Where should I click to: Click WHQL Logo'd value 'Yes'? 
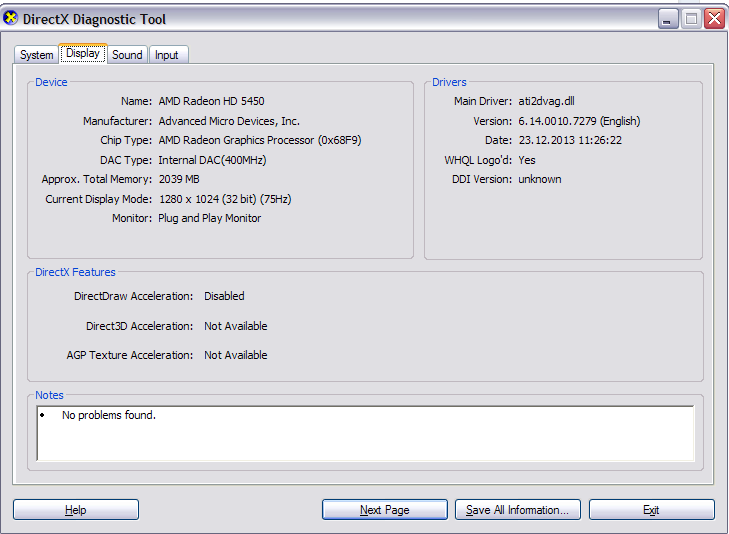pos(527,160)
